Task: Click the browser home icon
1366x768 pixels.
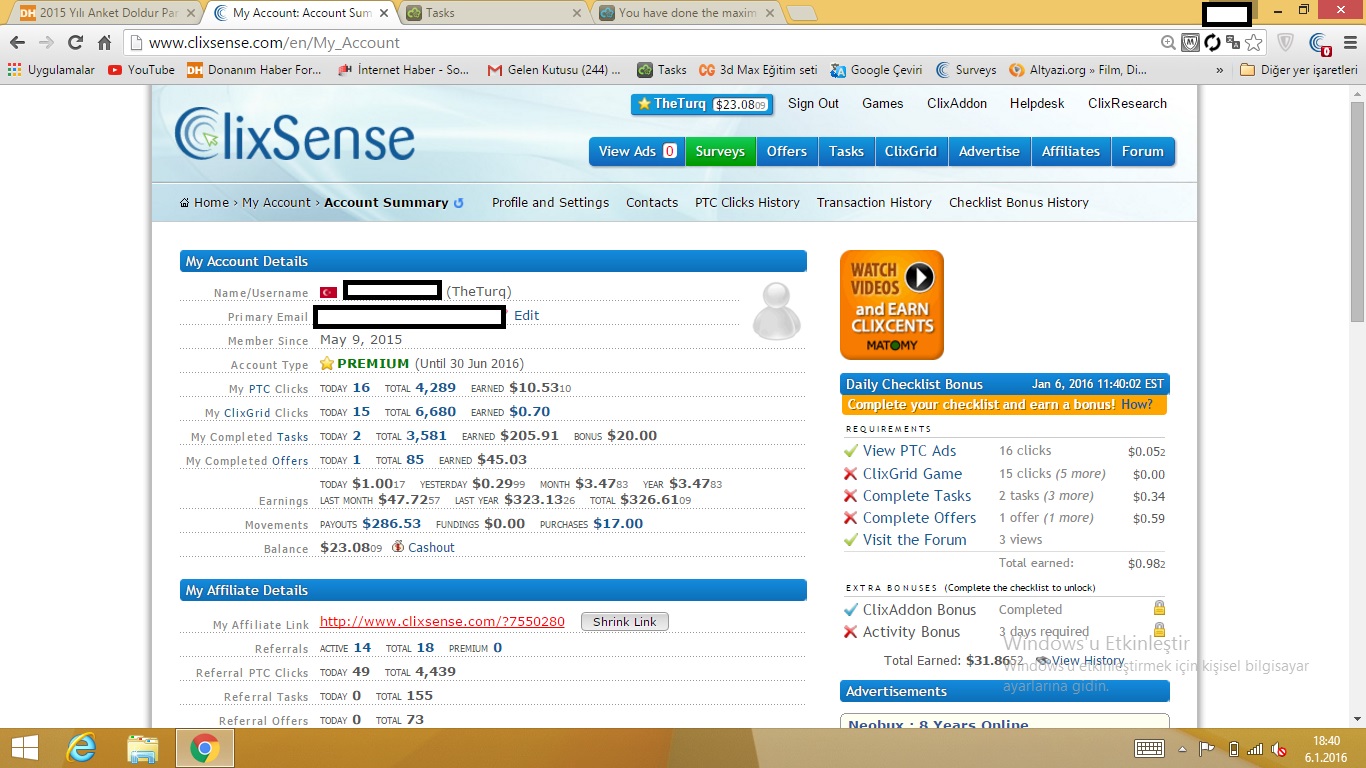Action: tap(104, 43)
